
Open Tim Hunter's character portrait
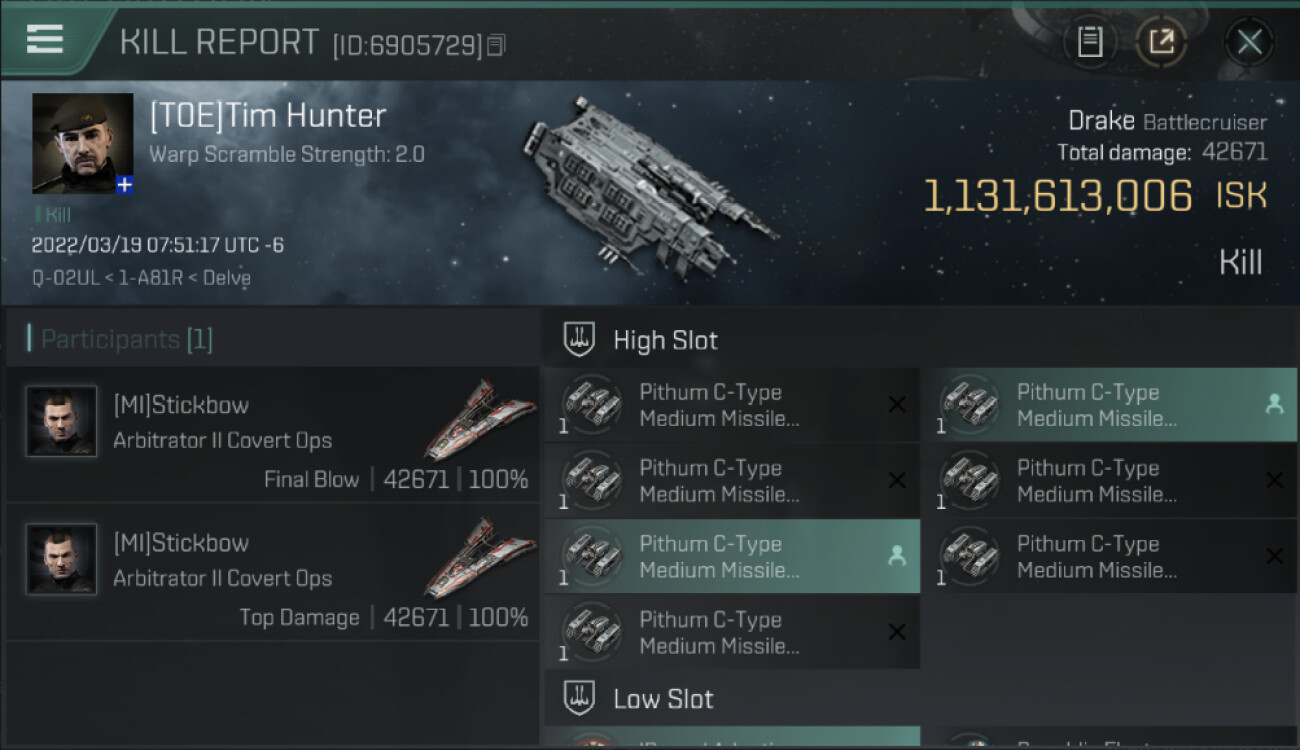[82, 142]
